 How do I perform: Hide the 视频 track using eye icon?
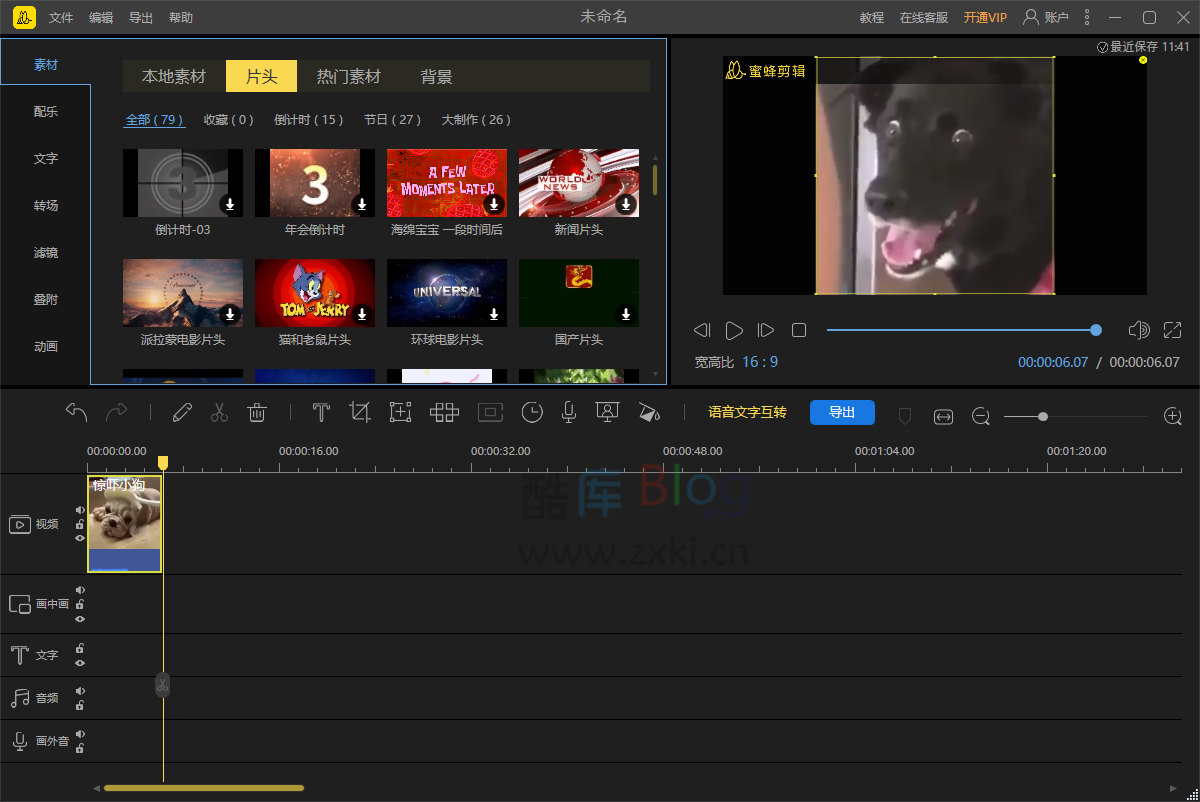(x=80, y=538)
